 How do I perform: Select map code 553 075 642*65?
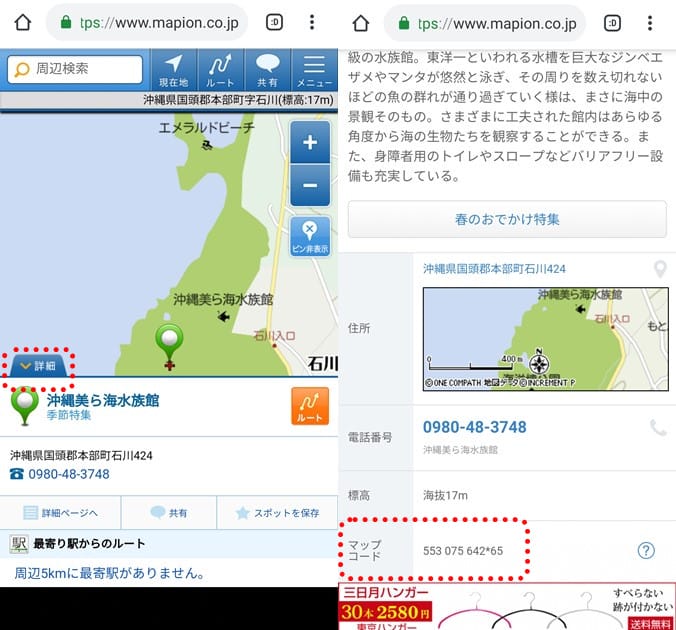[x=463, y=551]
